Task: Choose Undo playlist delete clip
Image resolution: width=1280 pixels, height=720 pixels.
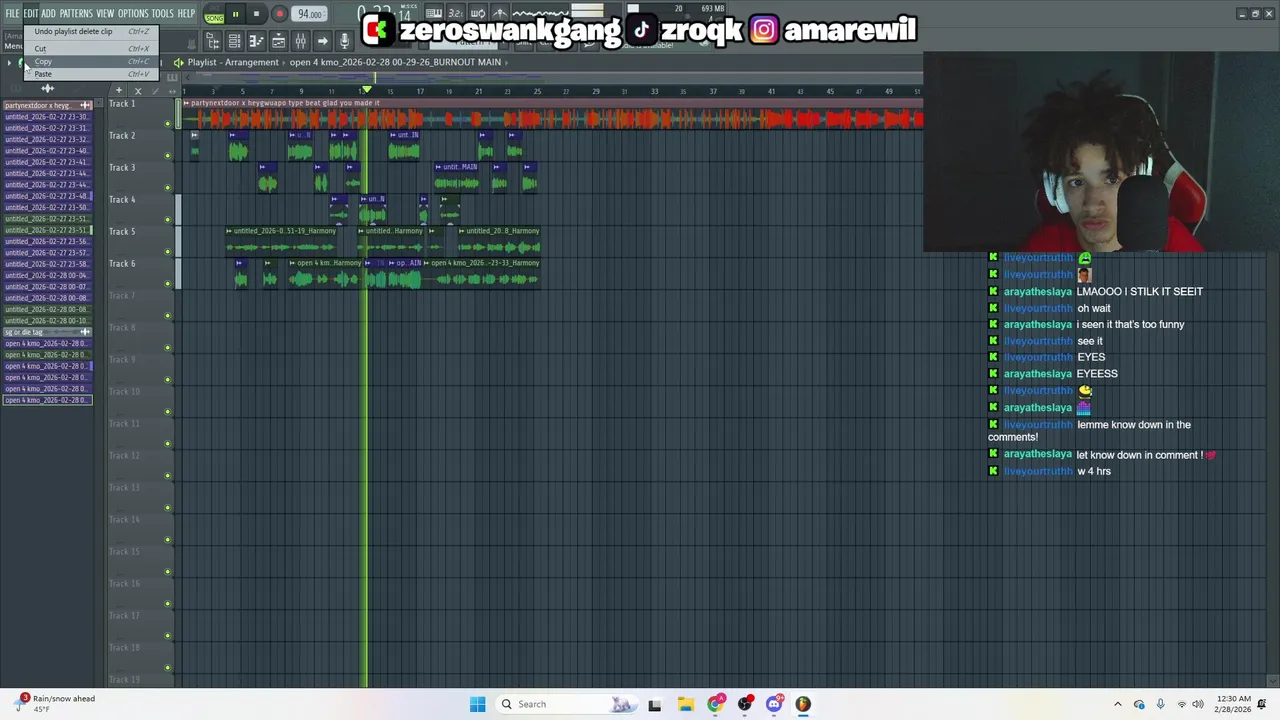Action: coord(91,32)
